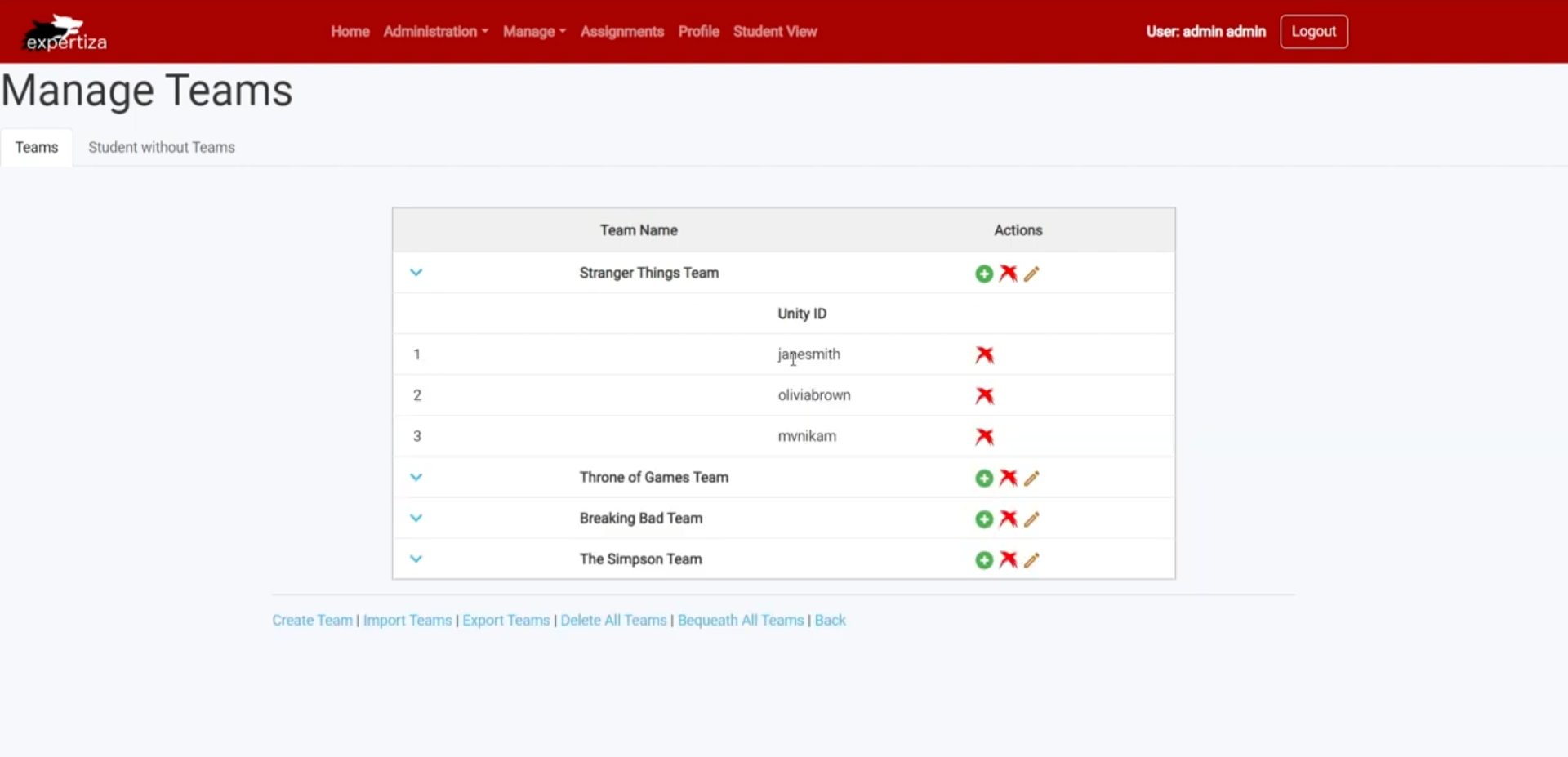Switch to Student without Teams tab
Screen dimensions: 1568x757
click(162, 147)
